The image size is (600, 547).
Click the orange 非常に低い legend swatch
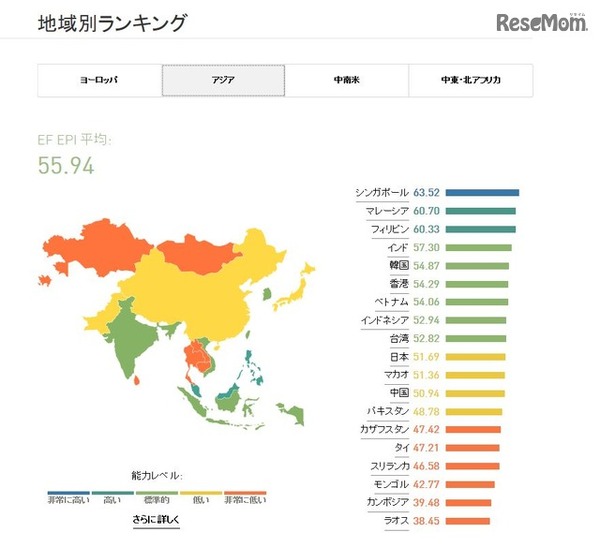(245, 493)
